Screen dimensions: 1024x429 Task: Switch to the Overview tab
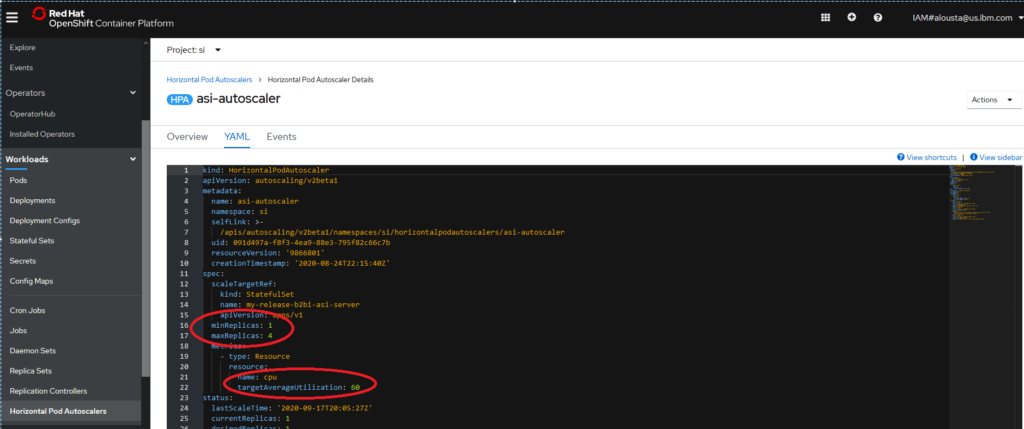[x=187, y=136]
